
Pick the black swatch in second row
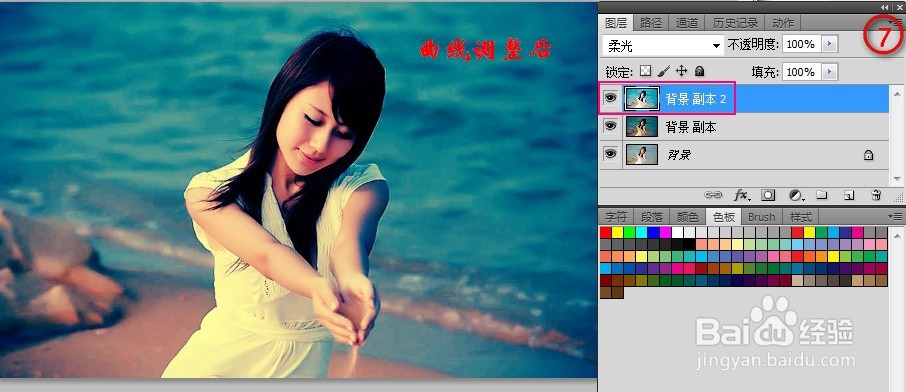[689, 245]
